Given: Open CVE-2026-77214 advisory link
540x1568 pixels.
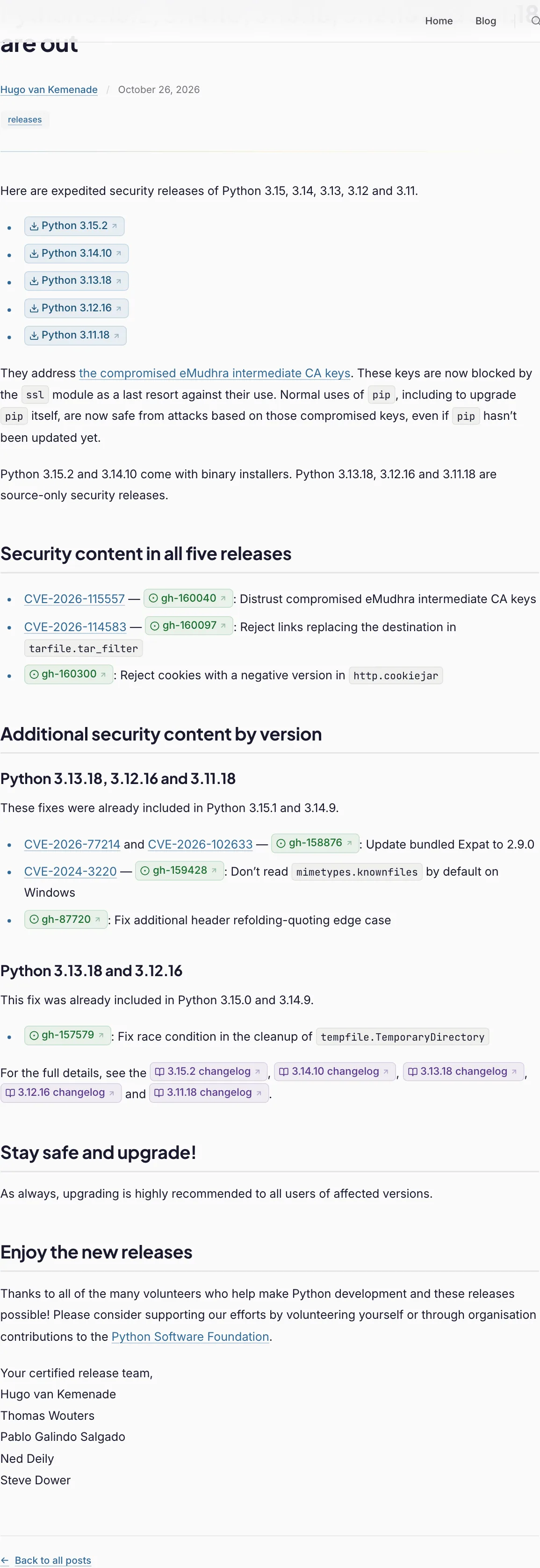Looking at the screenshot, I should click(72, 844).
